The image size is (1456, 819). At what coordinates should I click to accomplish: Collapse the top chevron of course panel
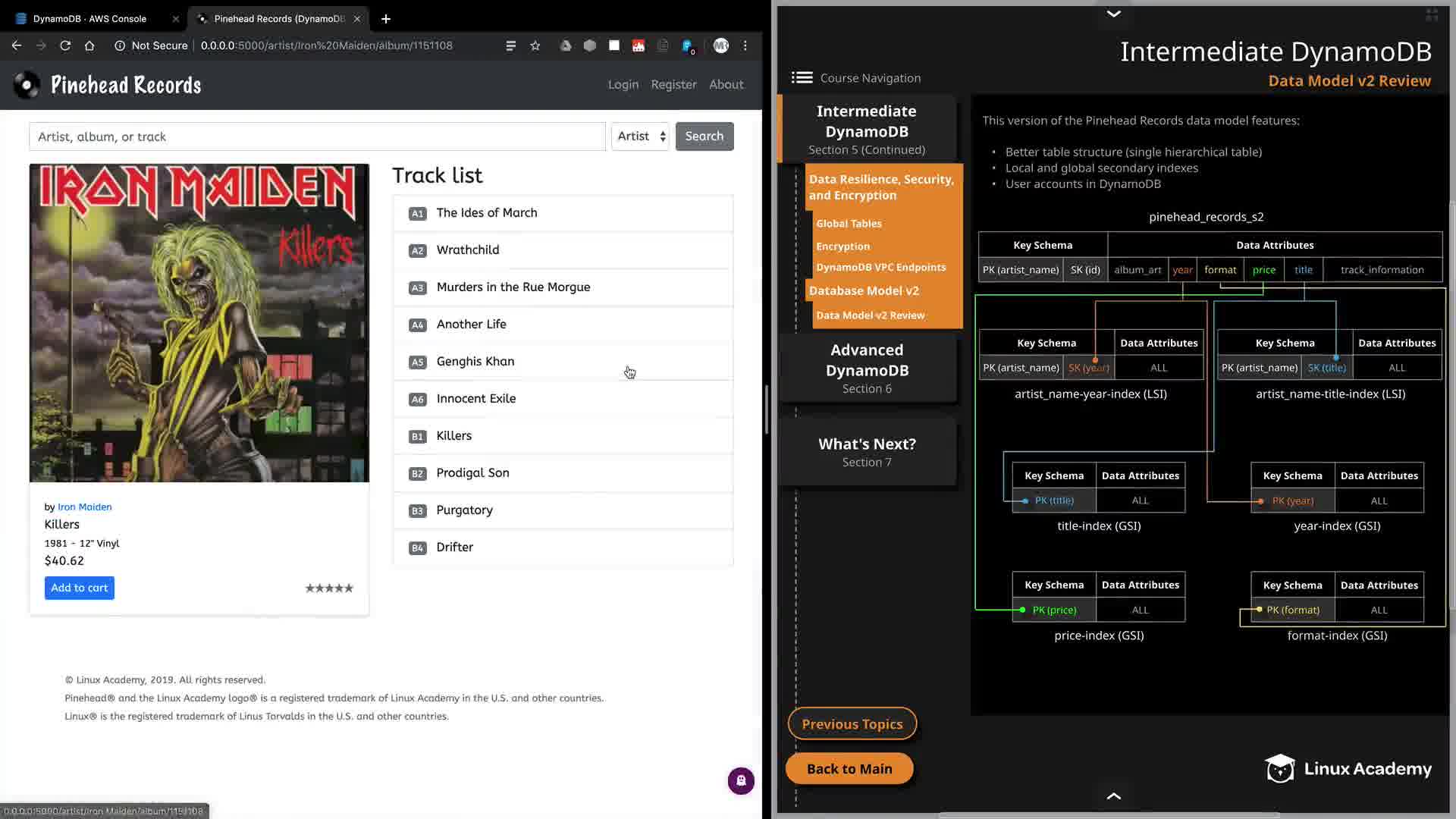pyautogui.click(x=1113, y=14)
